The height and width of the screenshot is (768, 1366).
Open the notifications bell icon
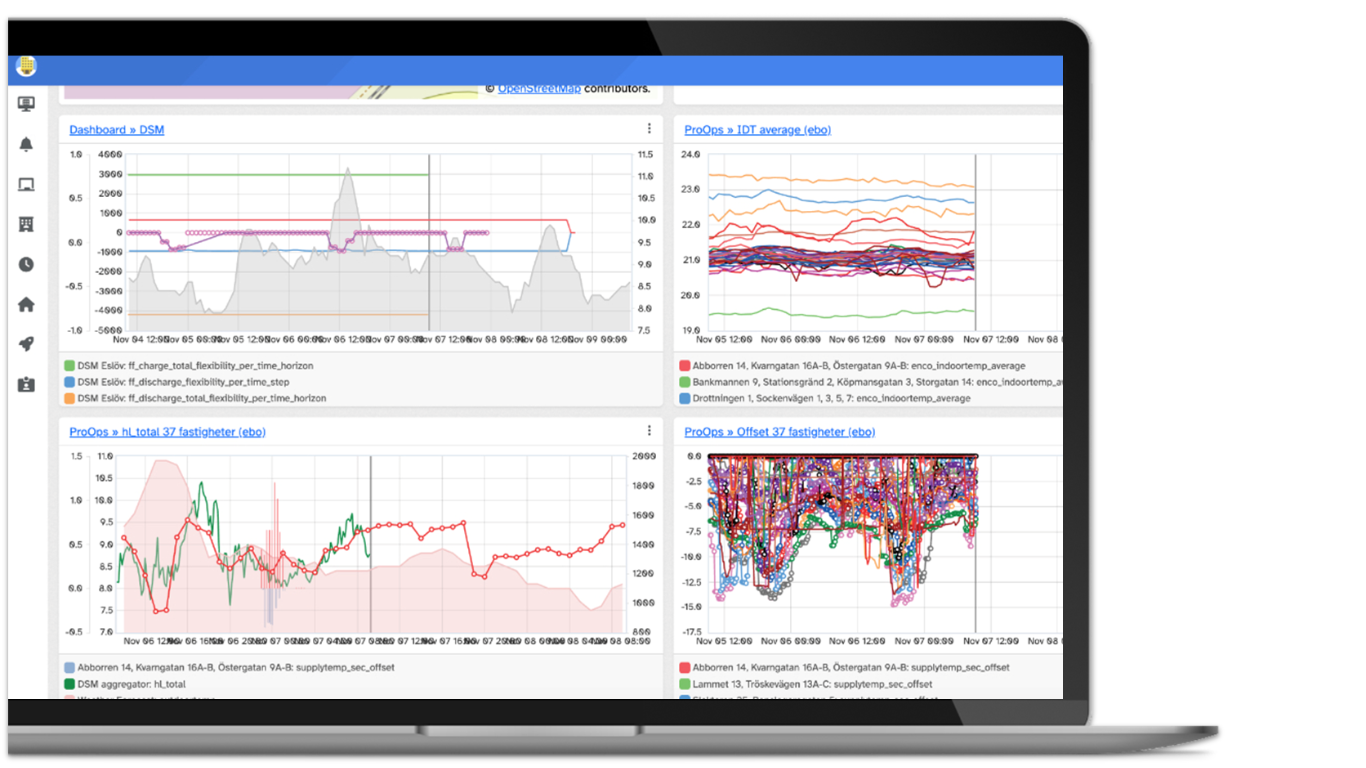click(x=26, y=144)
